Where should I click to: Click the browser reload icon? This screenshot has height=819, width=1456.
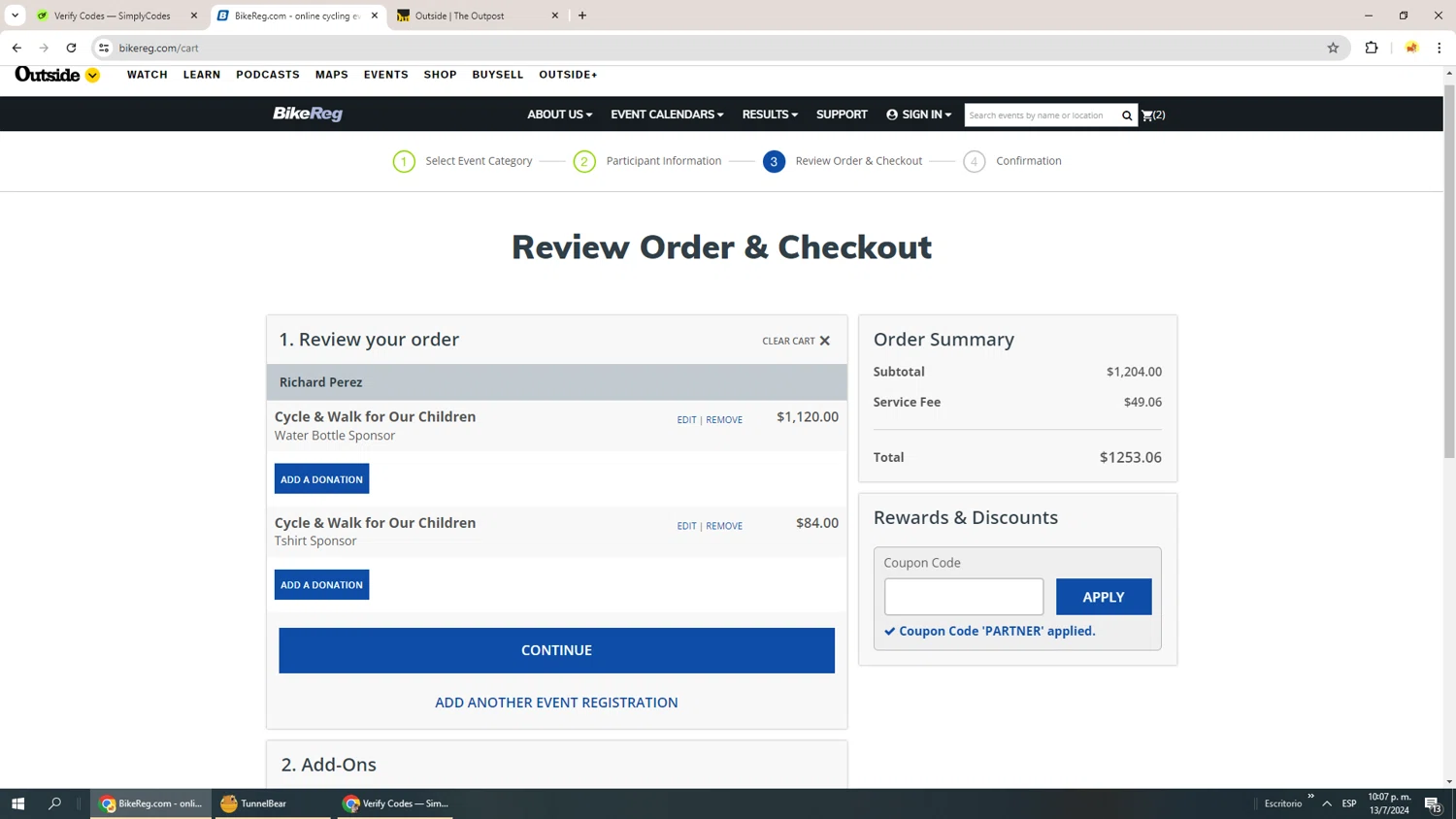(71, 48)
